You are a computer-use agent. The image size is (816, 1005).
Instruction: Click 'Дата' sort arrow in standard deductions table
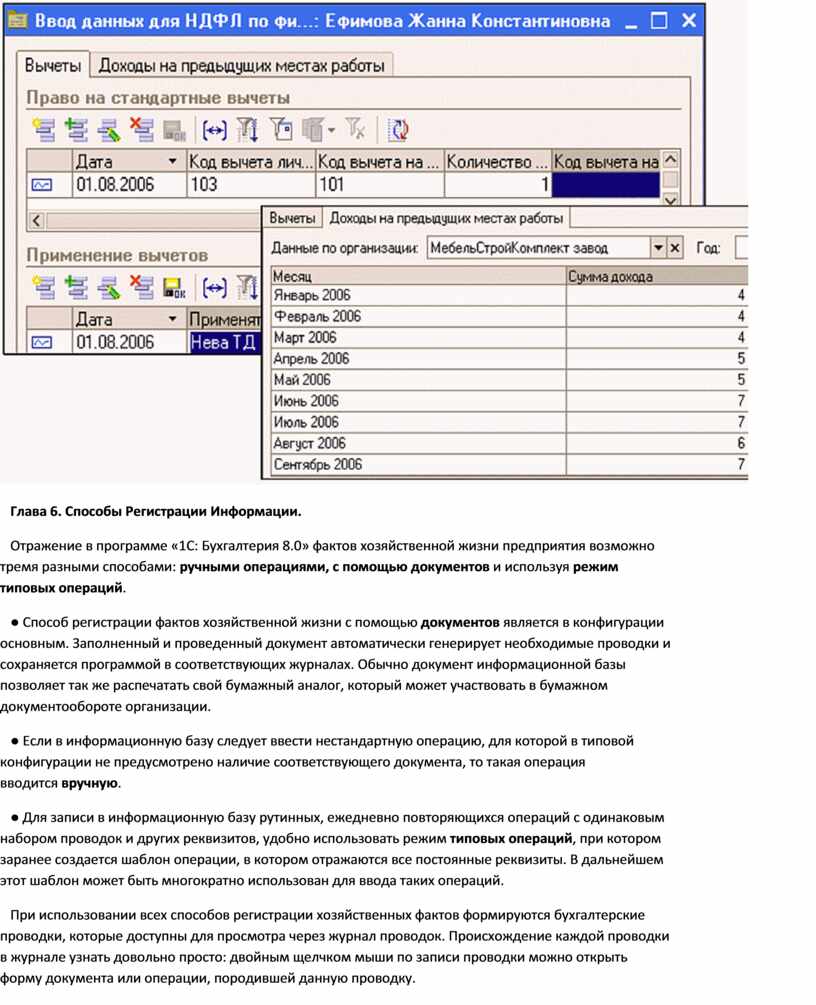point(172,161)
